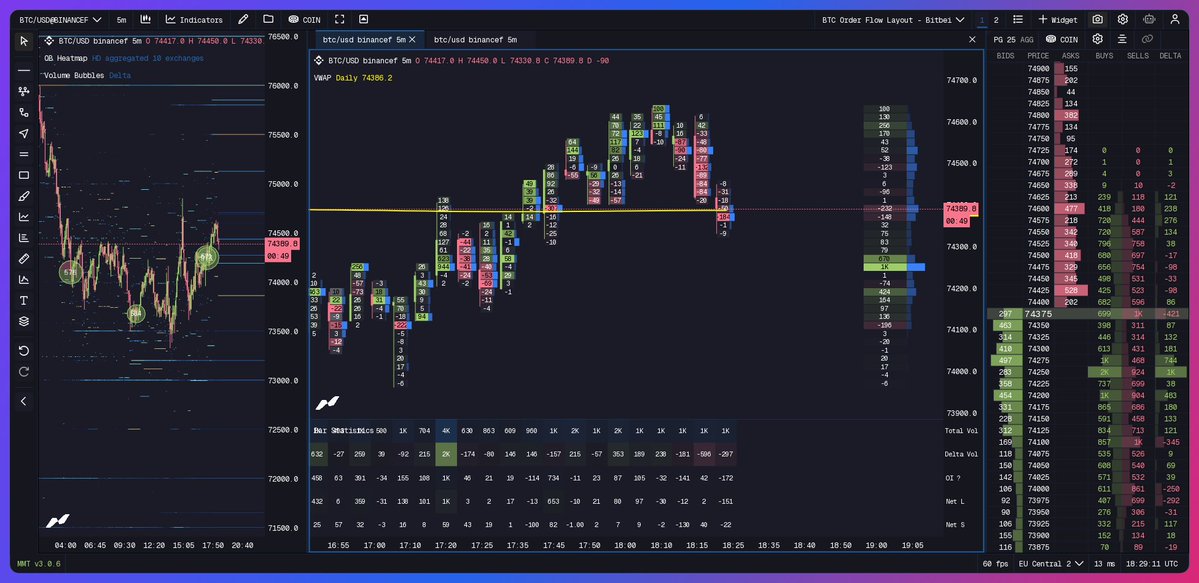Screen dimensions: 1199x583
Task: Select the rectangle shape tool
Action: pyautogui.click(x=24, y=175)
